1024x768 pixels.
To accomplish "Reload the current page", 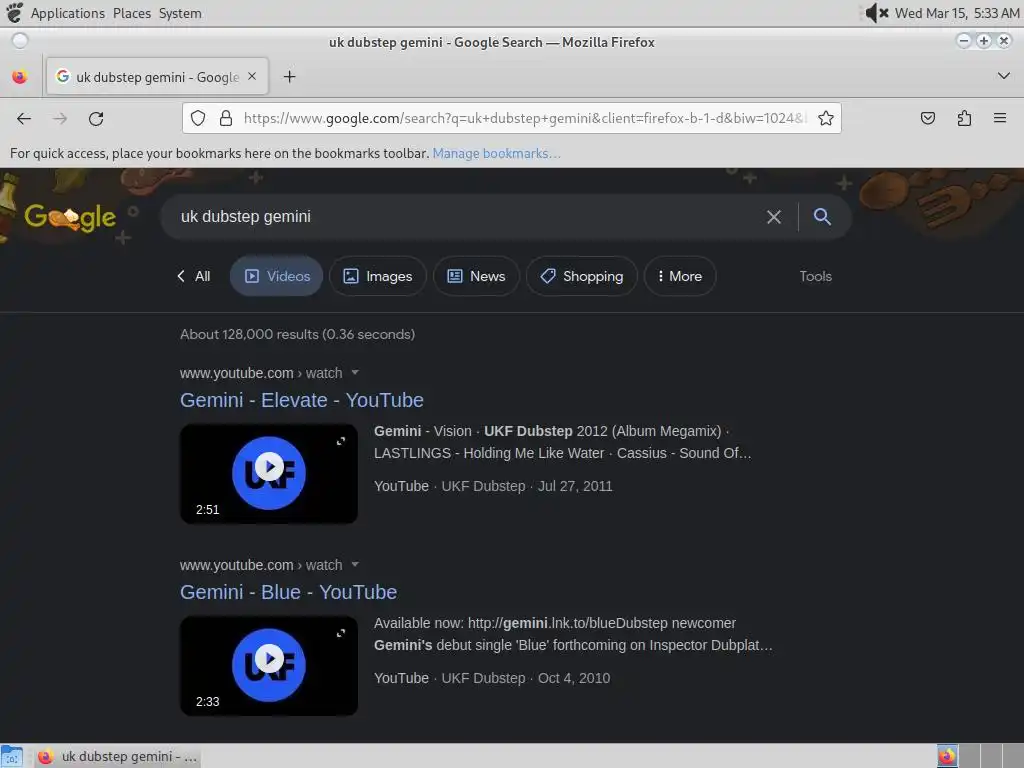I will [x=96, y=118].
